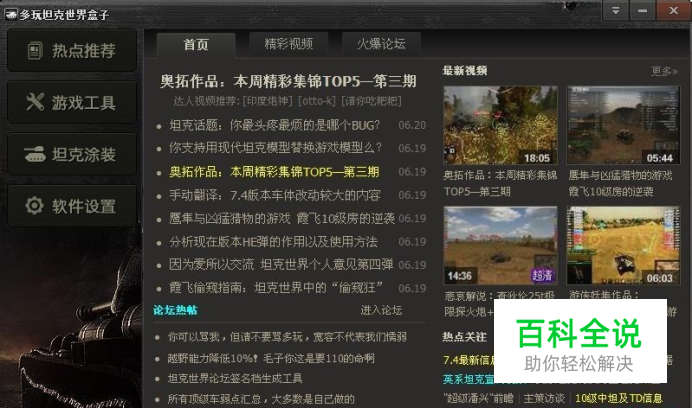Image resolution: width=692 pixels, height=408 pixels.
Task: Click the app tank icon in title bar
Action: coord(11,15)
